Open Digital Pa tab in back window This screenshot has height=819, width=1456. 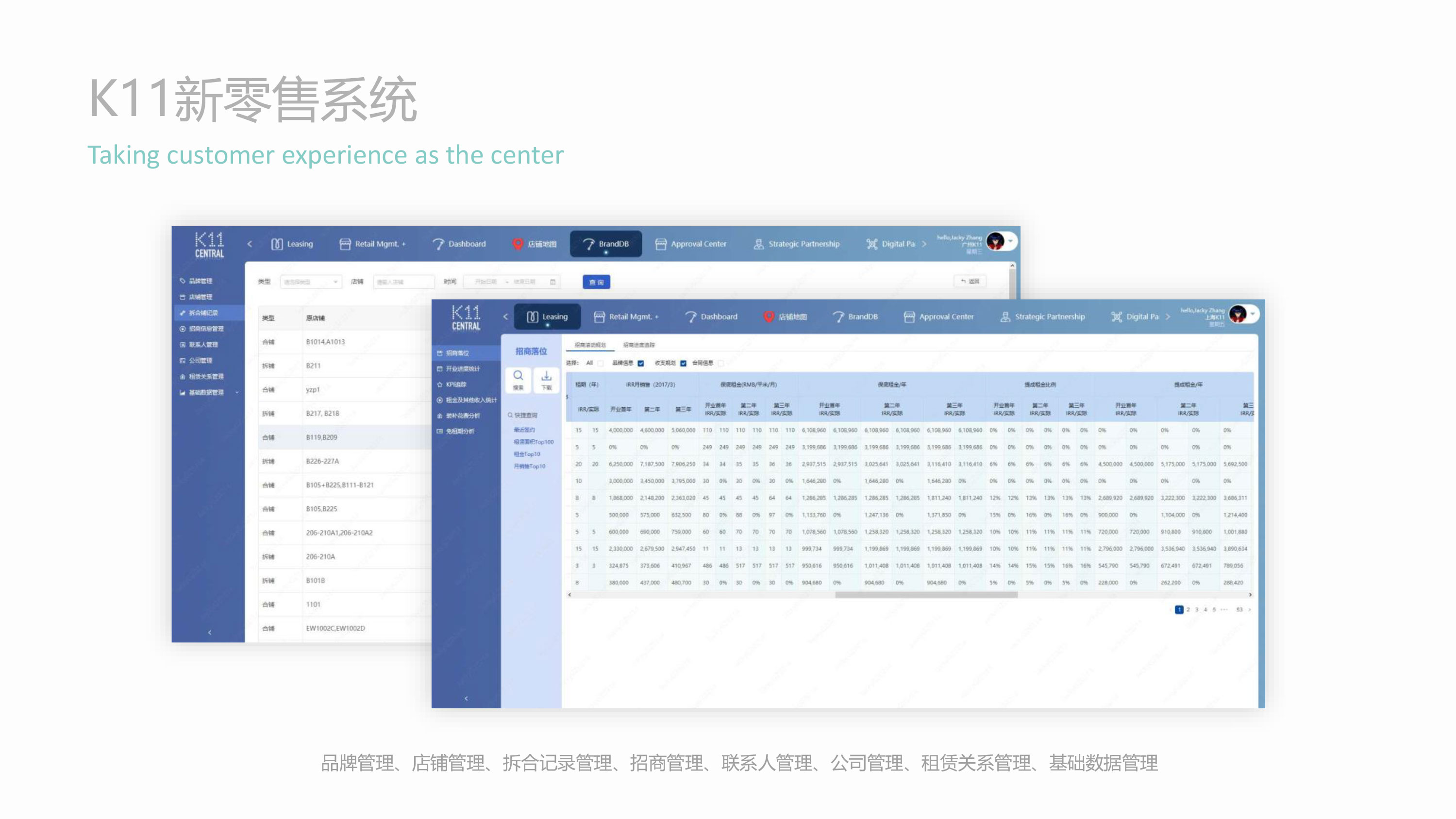point(890,244)
